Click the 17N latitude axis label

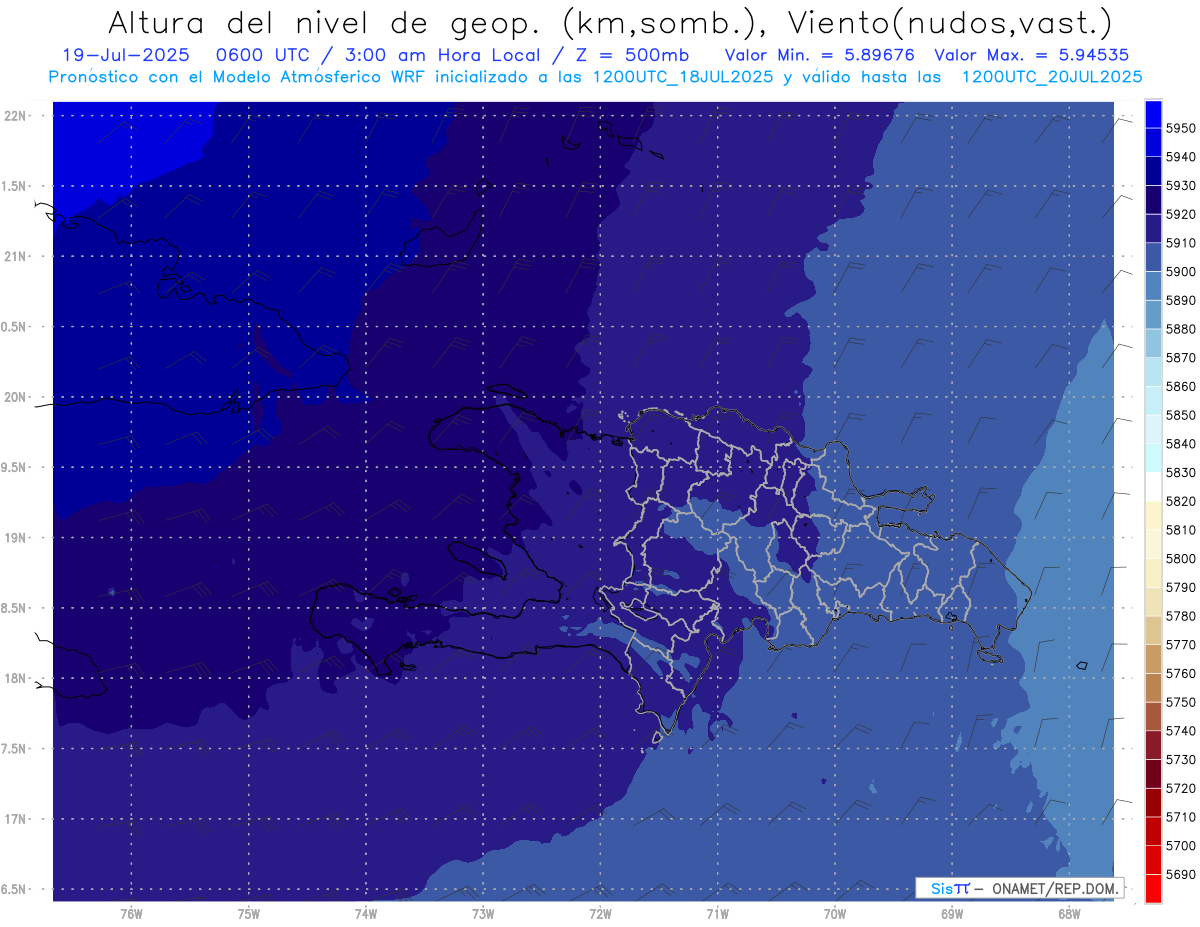[17, 819]
